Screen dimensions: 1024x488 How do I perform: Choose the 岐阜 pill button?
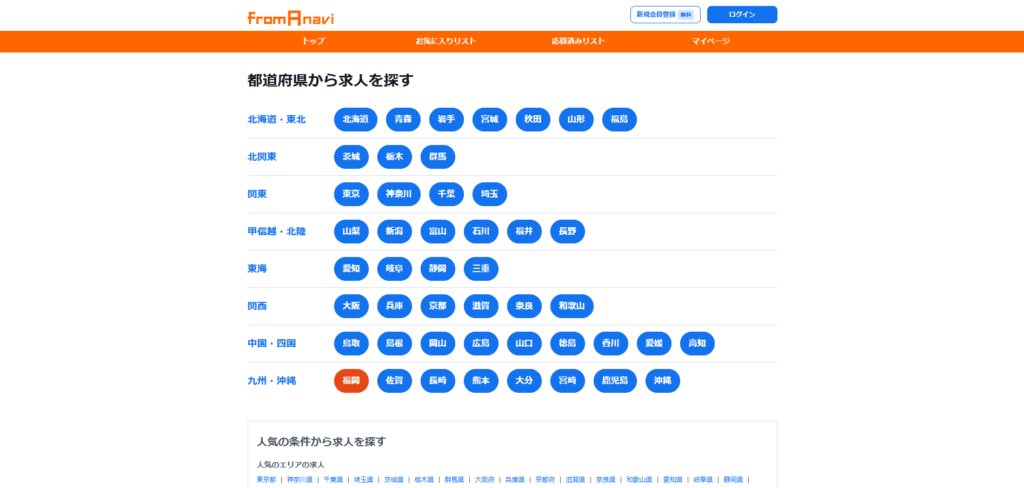coord(394,268)
